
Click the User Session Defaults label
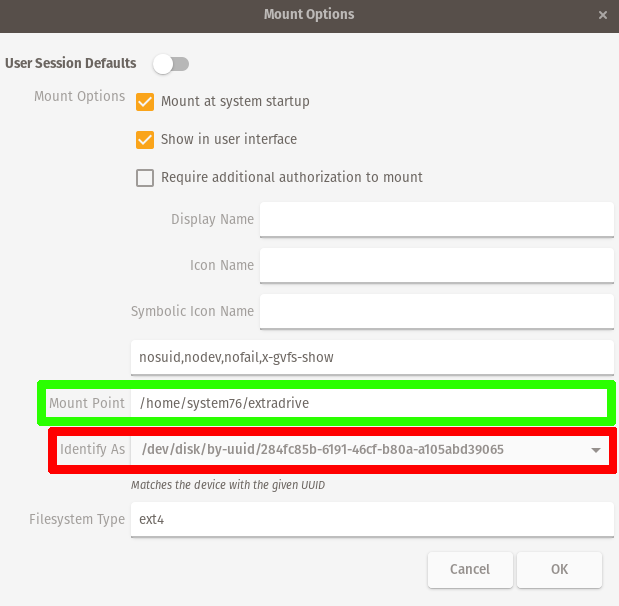[x=71, y=63]
